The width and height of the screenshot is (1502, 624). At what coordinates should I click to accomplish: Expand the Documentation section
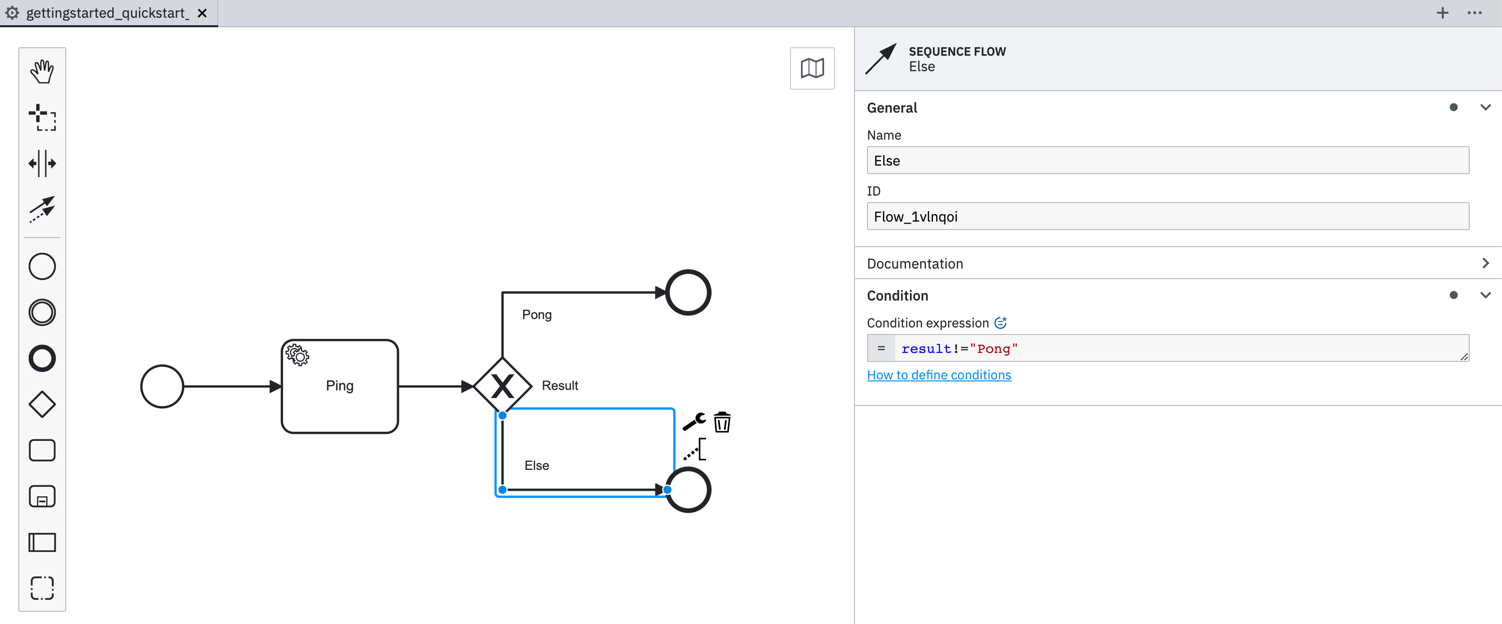pos(1485,263)
